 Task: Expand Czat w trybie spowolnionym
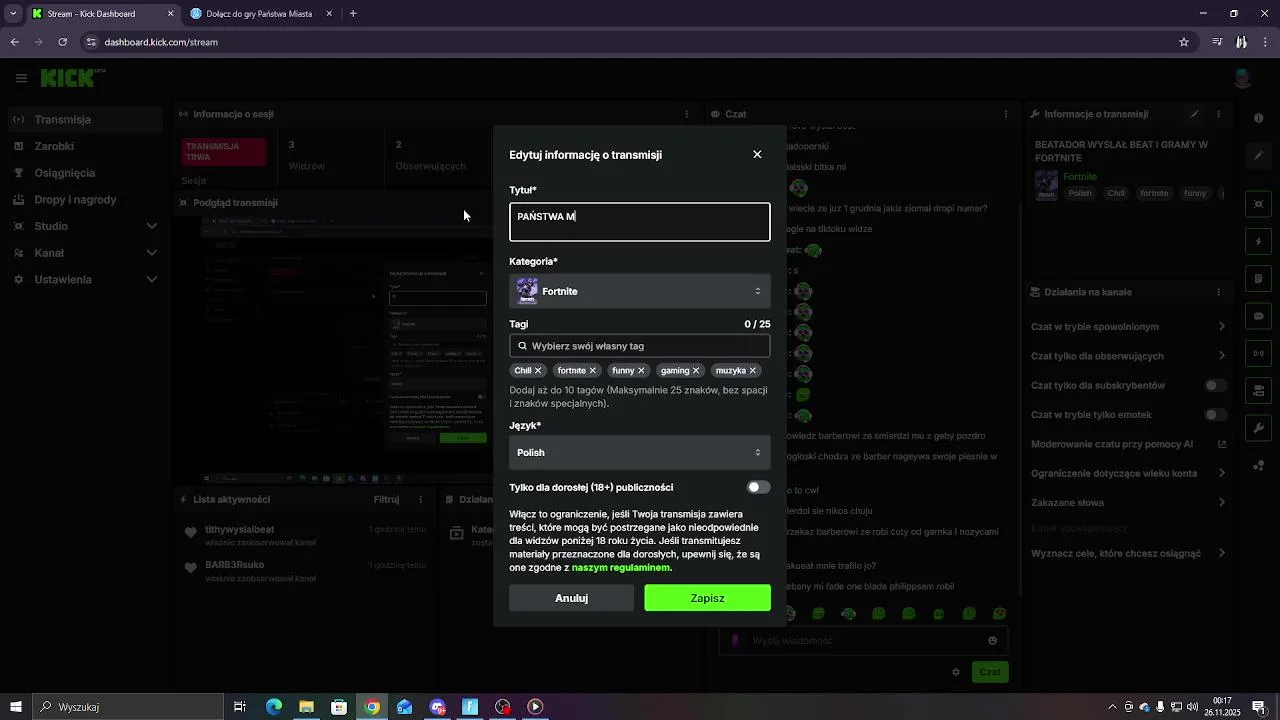tap(1129, 327)
